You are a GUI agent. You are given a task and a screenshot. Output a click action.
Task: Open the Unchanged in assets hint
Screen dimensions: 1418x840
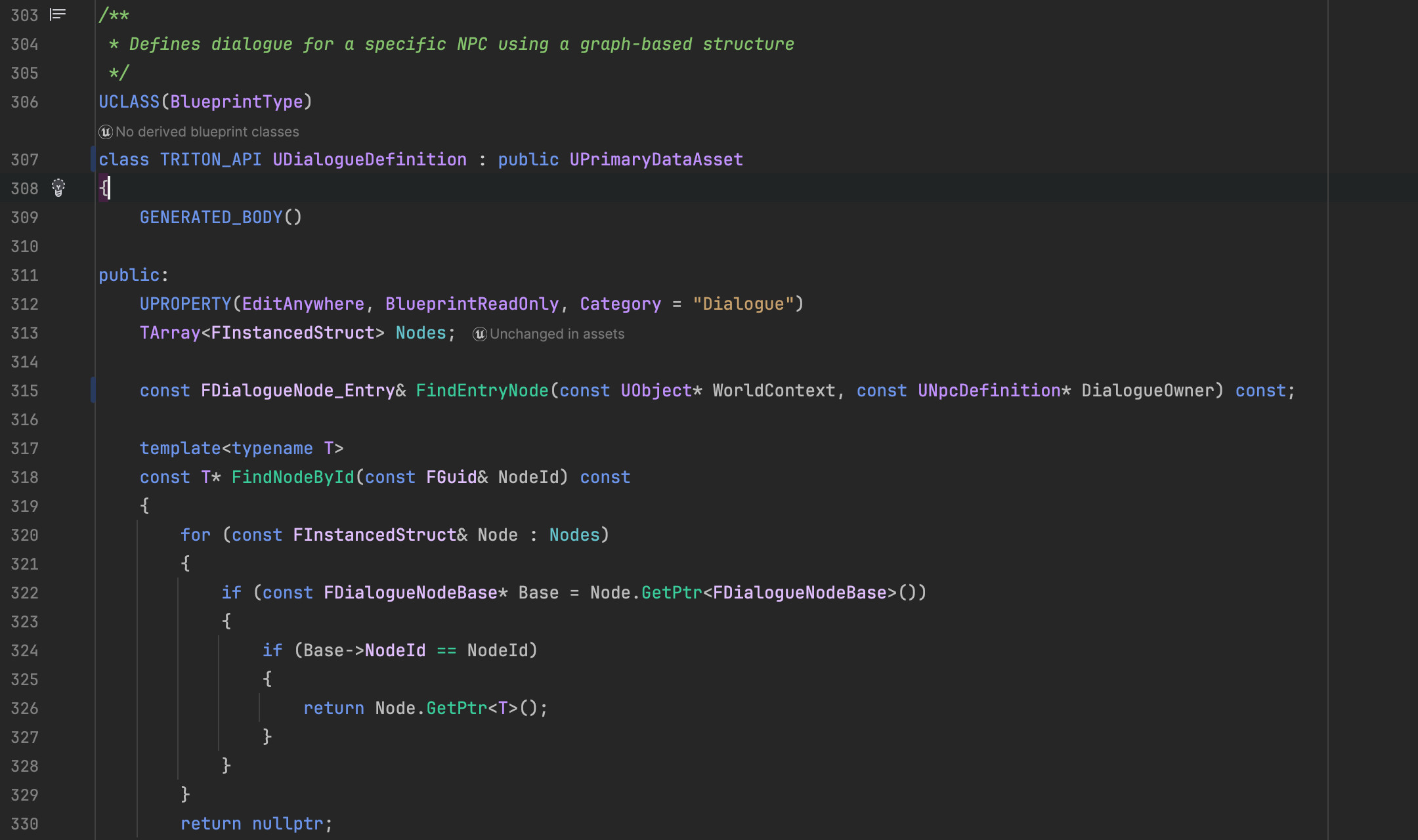click(x=557, y=334)
